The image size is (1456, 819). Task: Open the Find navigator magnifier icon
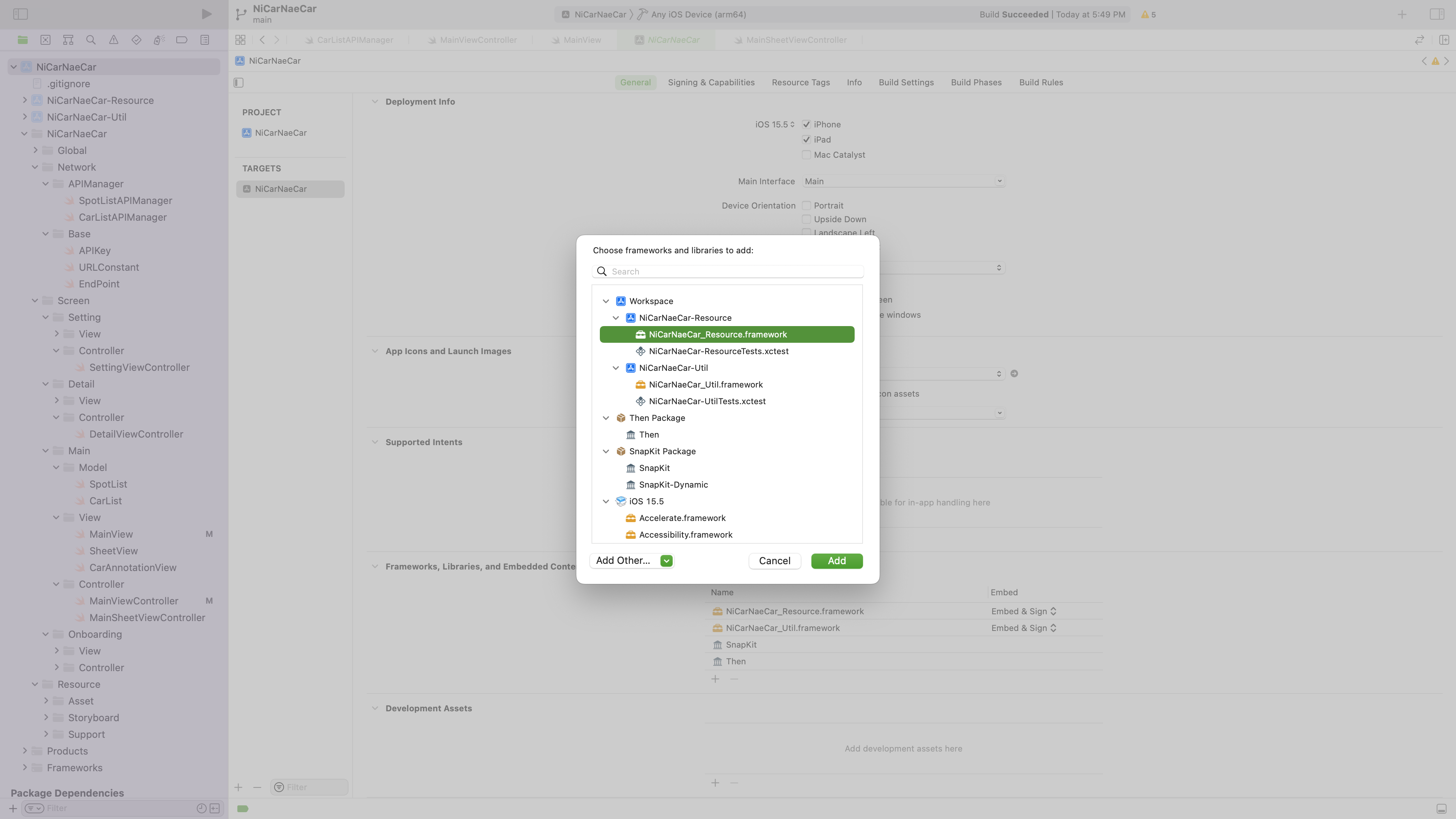click(x=91, y=39)
